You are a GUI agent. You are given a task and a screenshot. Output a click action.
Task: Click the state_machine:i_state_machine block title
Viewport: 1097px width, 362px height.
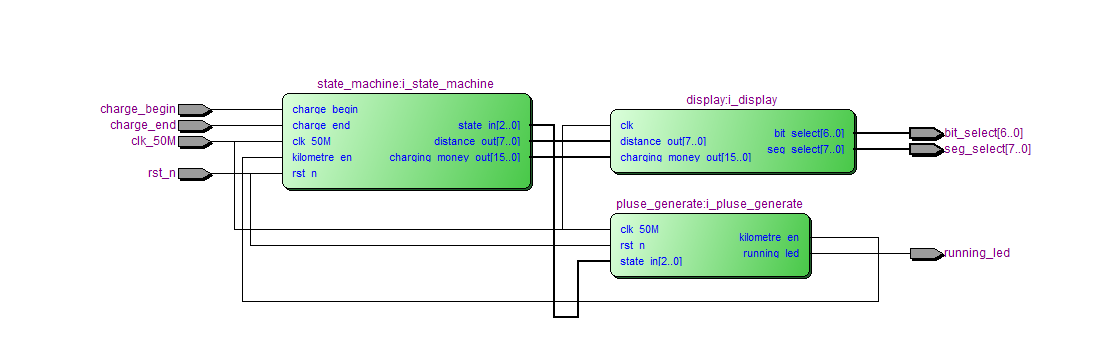pyautogui.click(x=405, y=84)
